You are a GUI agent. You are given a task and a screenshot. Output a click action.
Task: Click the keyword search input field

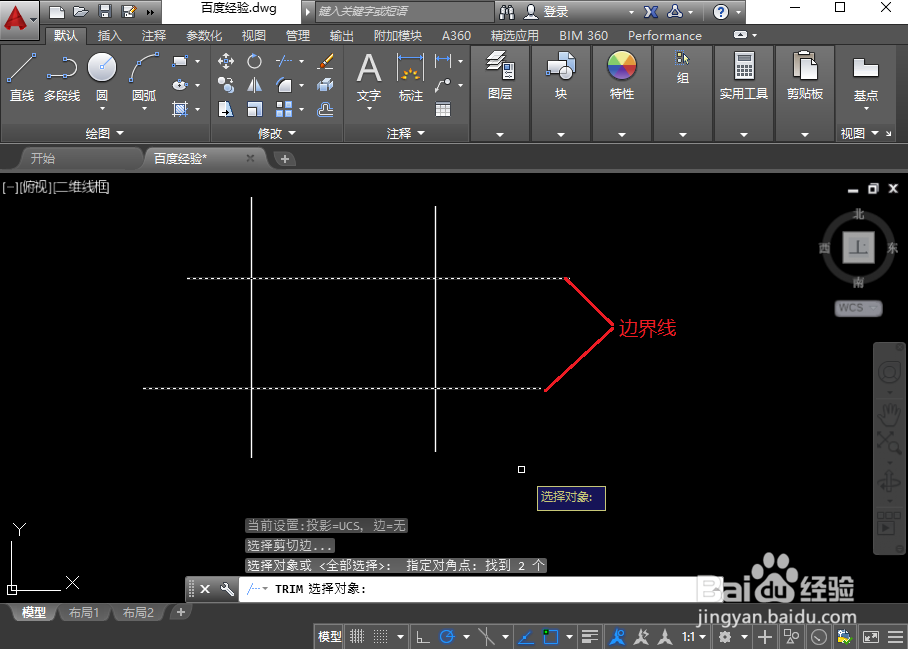point(405,11)
